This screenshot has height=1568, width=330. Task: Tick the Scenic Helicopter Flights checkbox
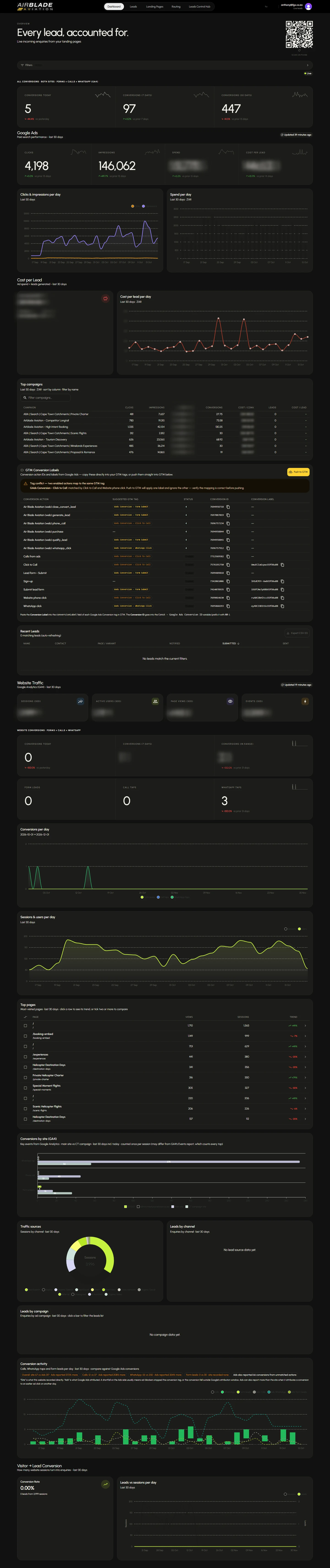[x=26, y=1108]
